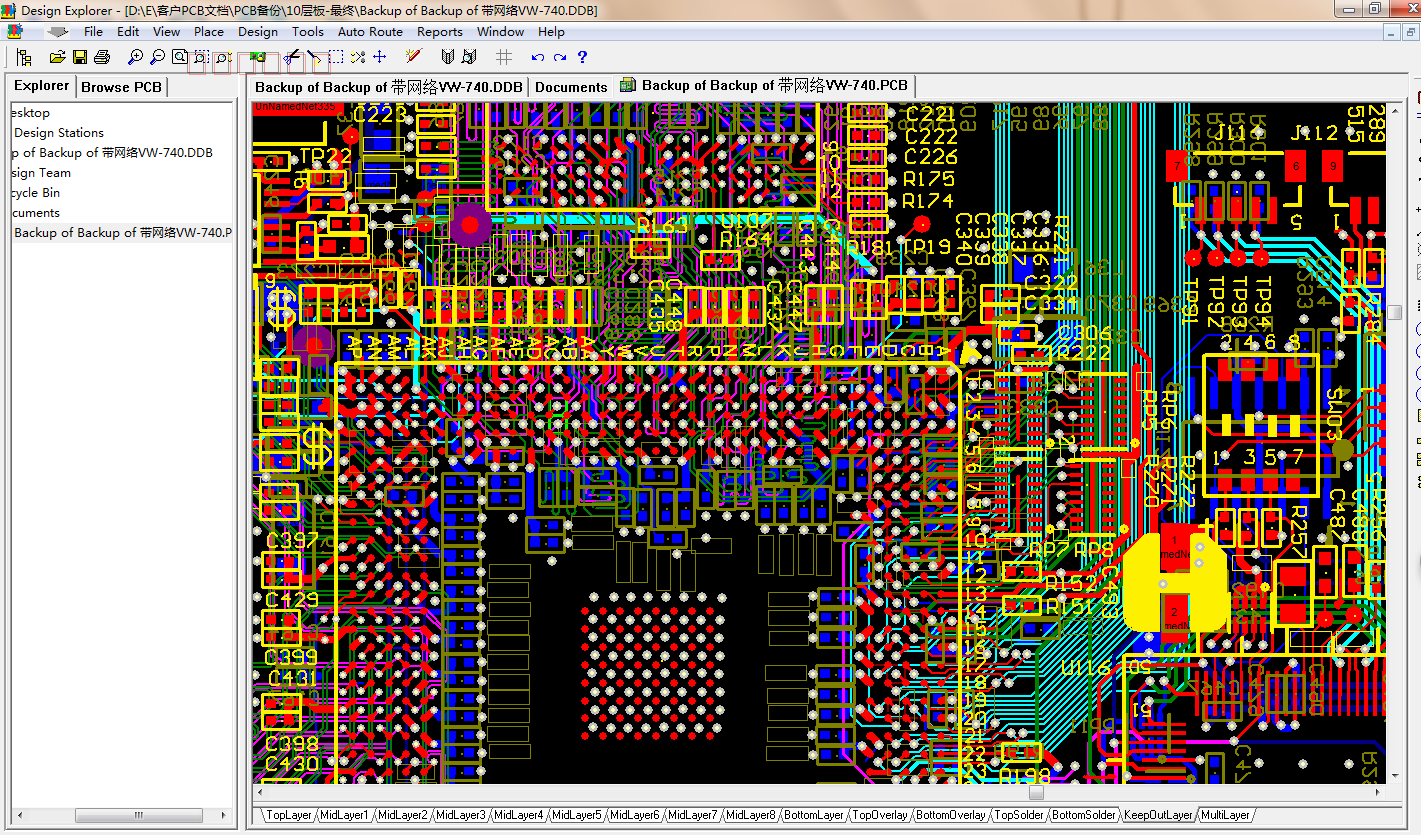Open help with the question mark icon

[583, 57]
